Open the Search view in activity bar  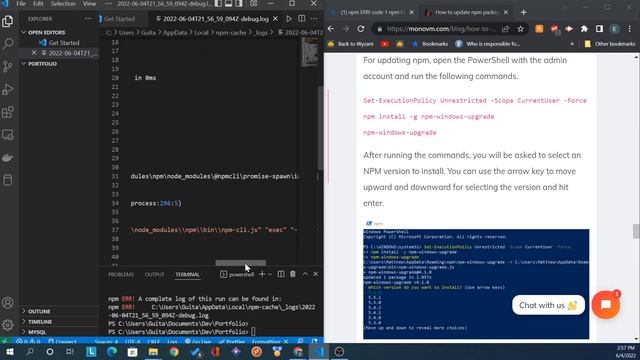pyautogui.click(x=8, y=44)
